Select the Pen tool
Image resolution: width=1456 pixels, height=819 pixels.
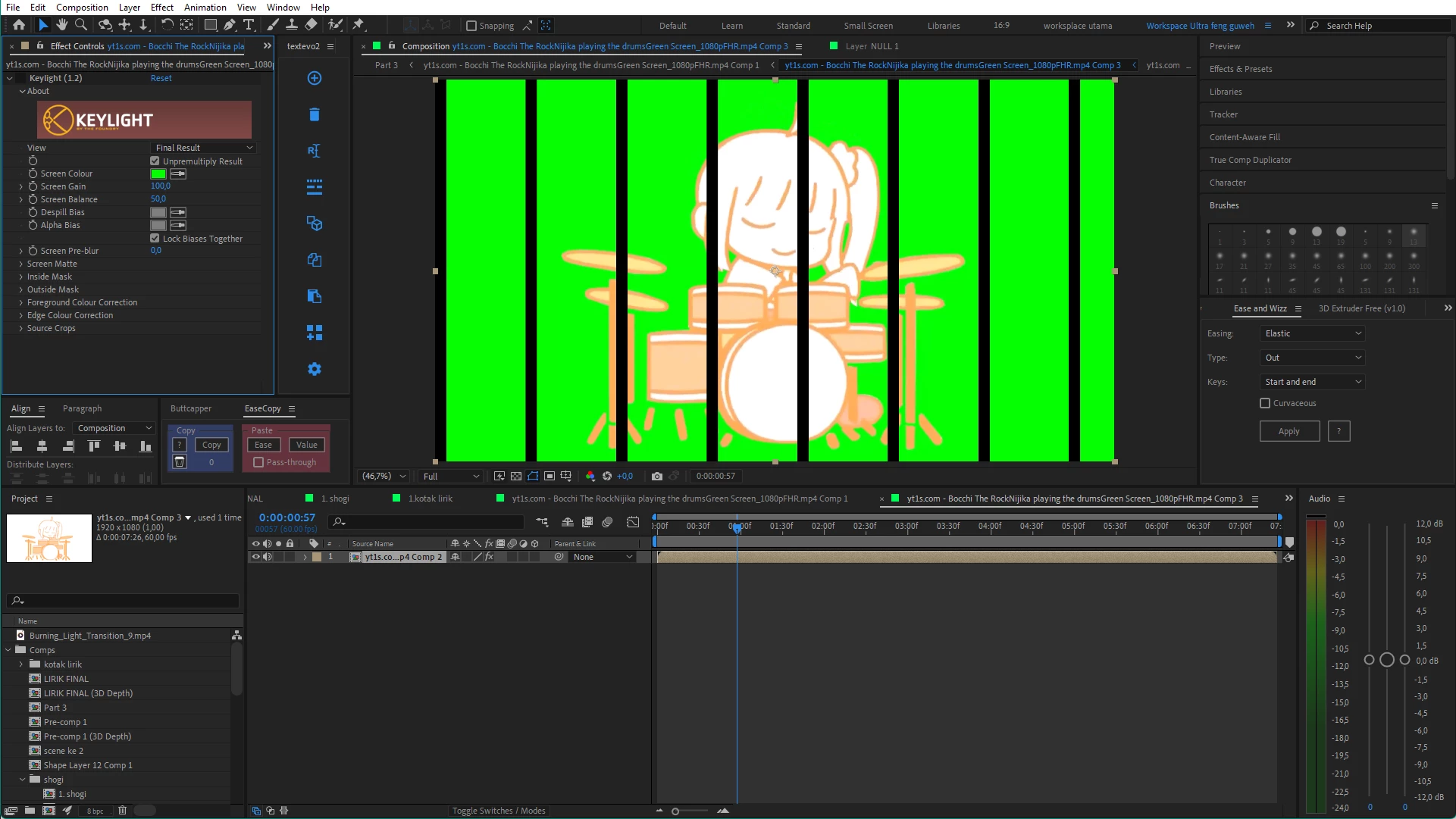229,25
